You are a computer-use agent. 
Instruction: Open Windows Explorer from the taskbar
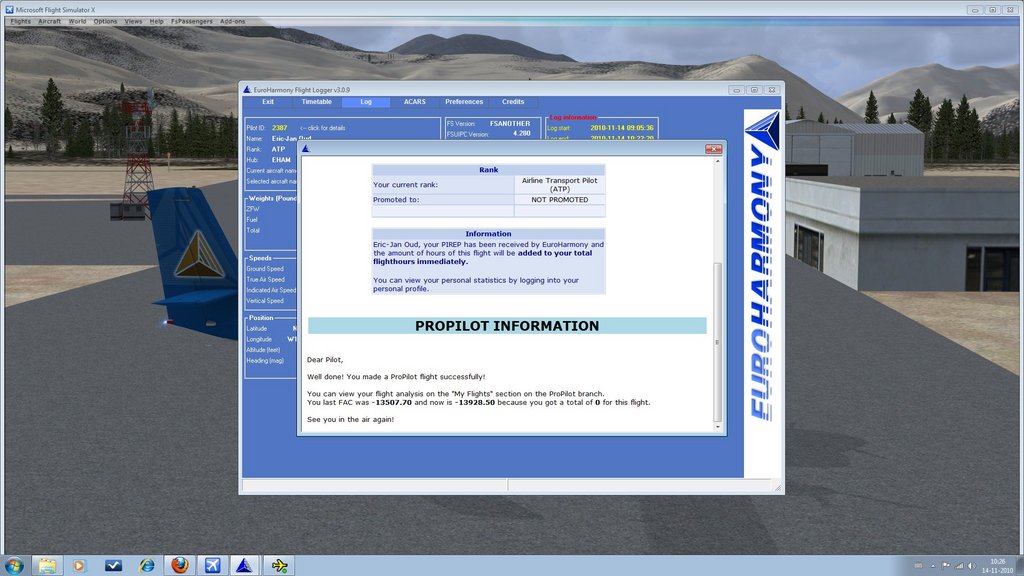click(x=47, y=565)
